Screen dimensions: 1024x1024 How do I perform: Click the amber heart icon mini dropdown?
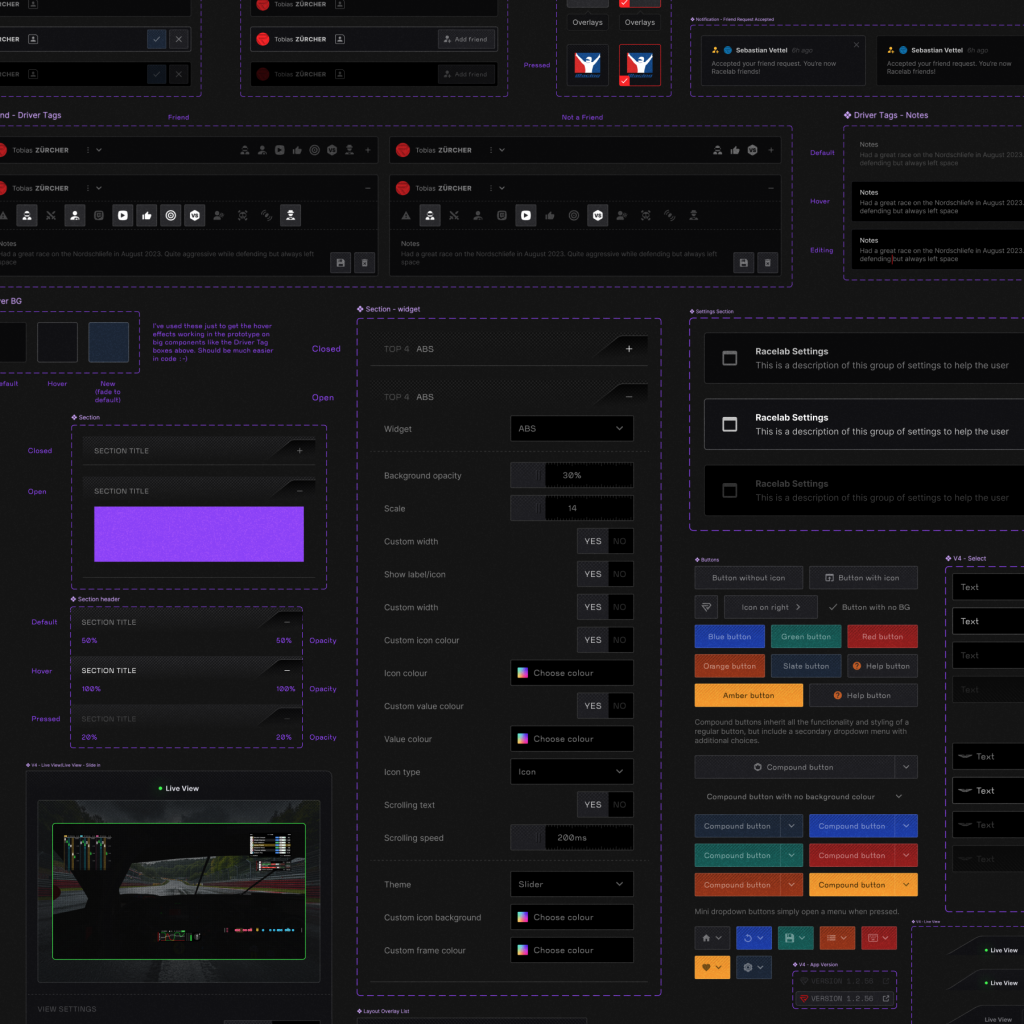(x=711, y=967)
